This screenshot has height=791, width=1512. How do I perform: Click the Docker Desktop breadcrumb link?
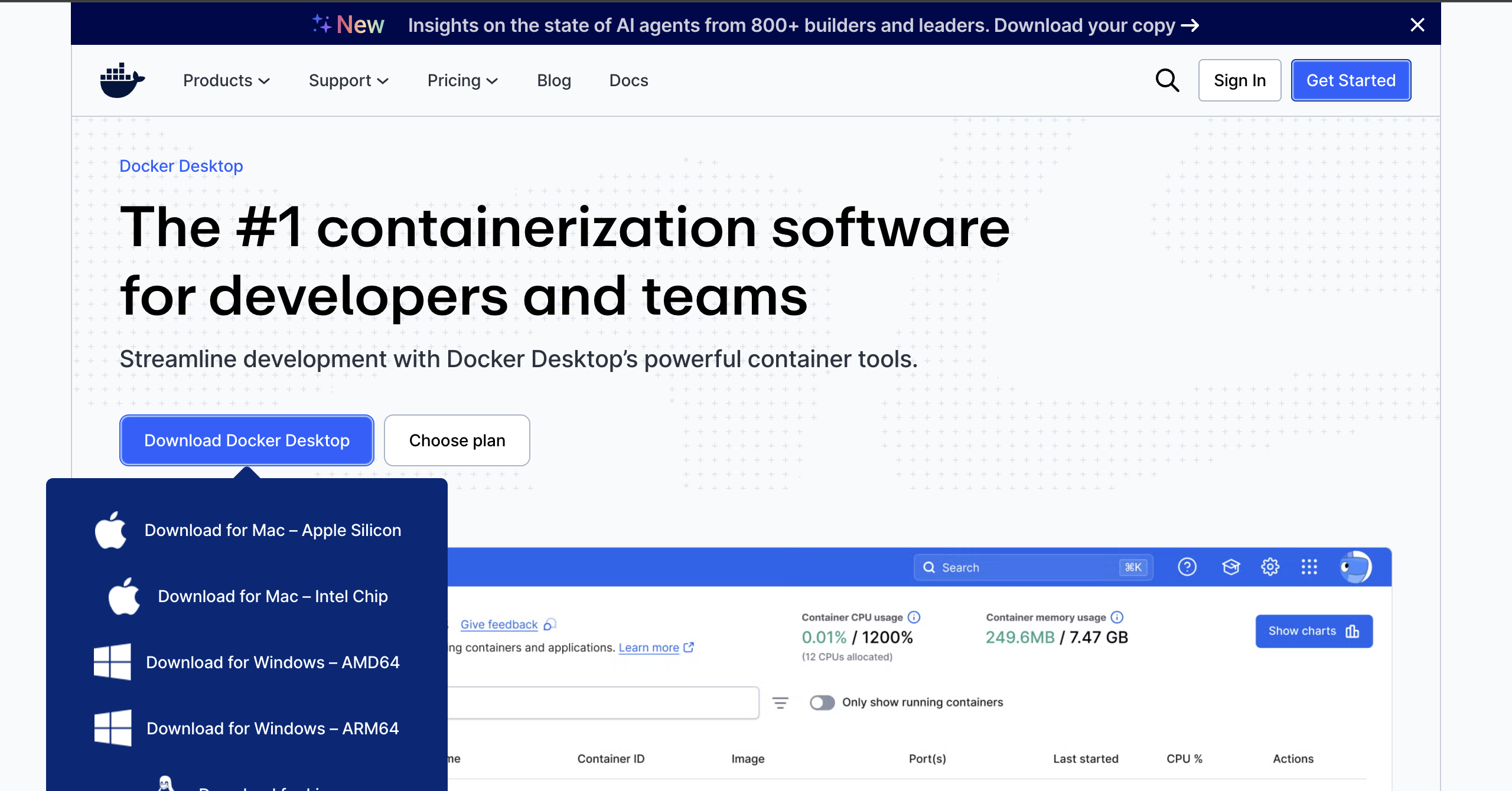181,166
